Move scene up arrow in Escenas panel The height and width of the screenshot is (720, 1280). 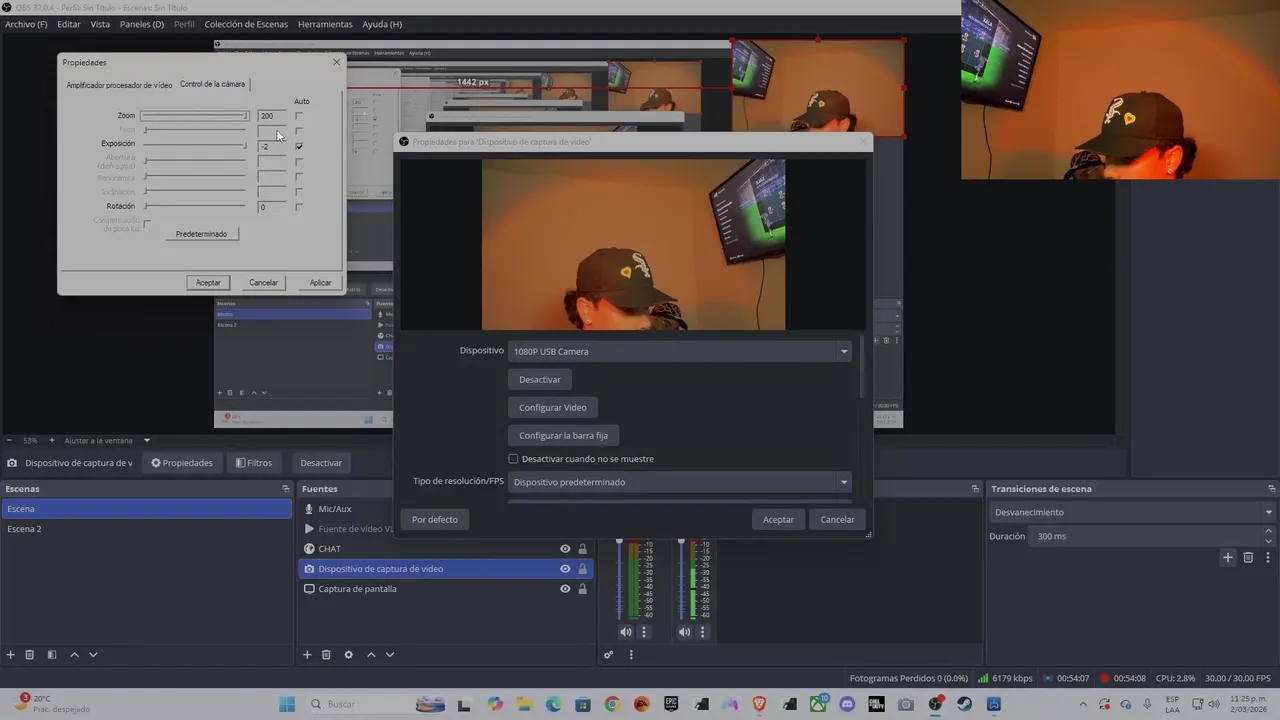74,655
